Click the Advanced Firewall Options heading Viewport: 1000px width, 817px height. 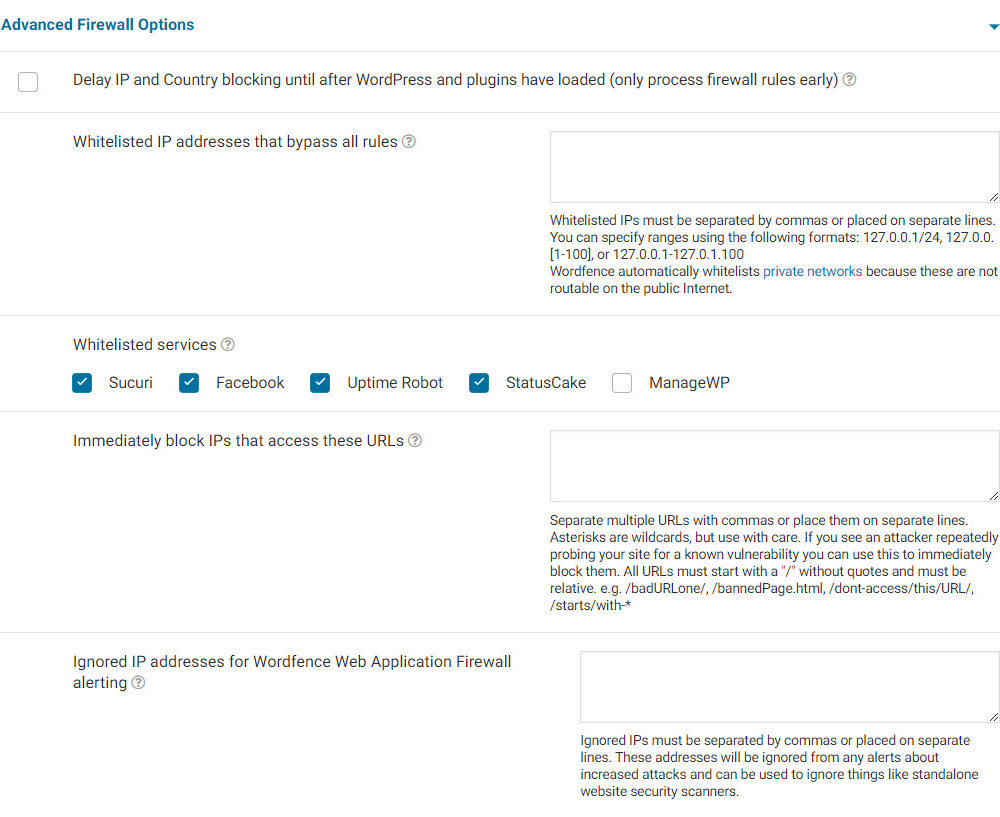coord(98,25)
